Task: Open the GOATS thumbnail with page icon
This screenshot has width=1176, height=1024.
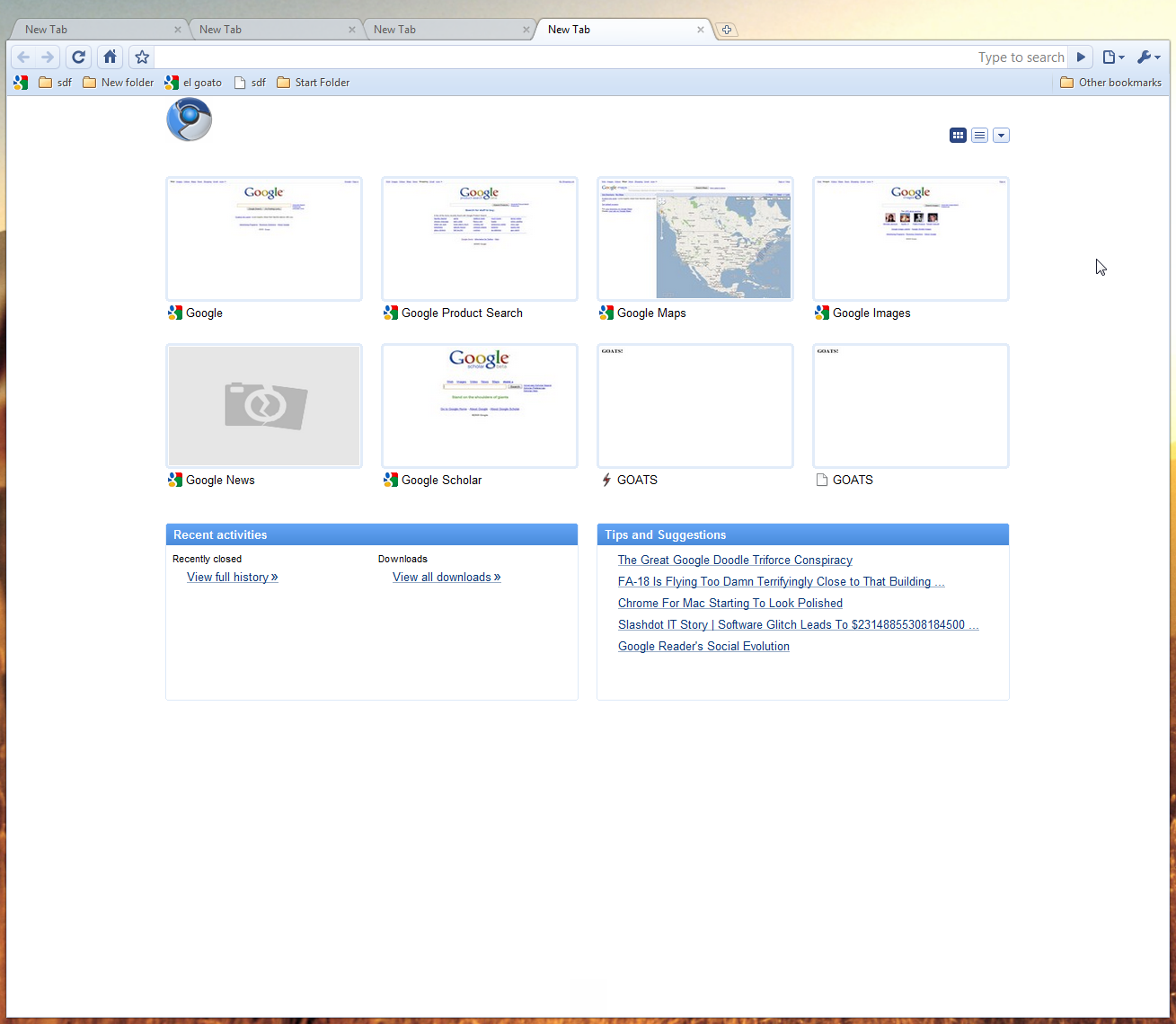Action: pyautogui.click(x=911, y=406)
